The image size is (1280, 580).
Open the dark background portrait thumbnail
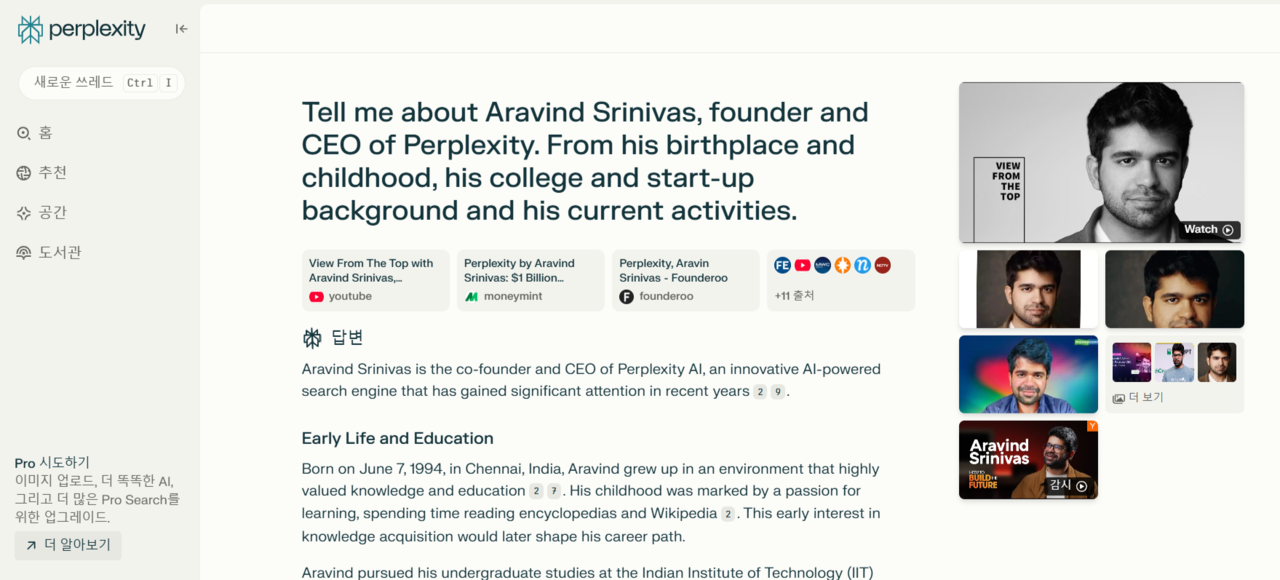[x=1174, y=289]
